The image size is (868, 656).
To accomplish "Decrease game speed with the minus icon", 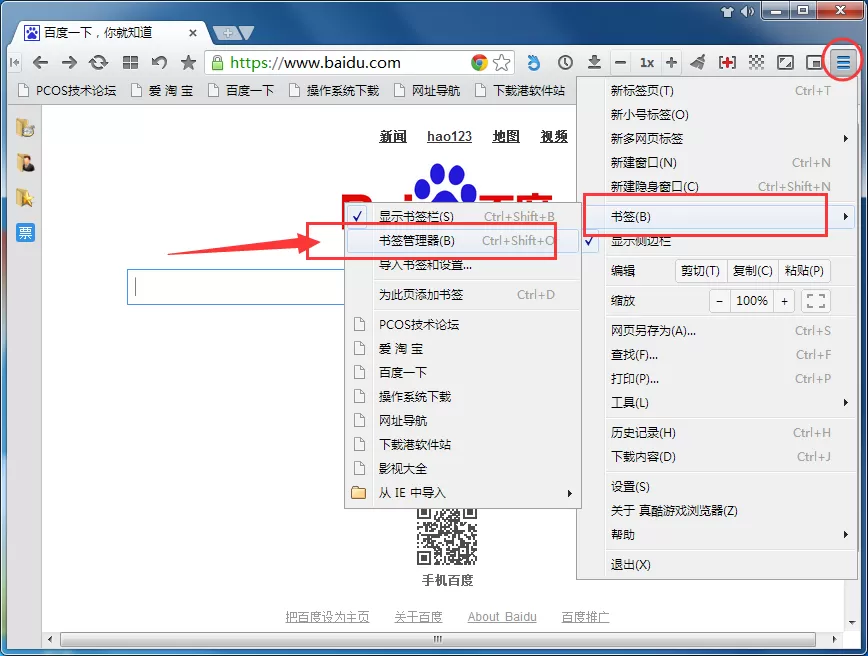I will 621,63.
